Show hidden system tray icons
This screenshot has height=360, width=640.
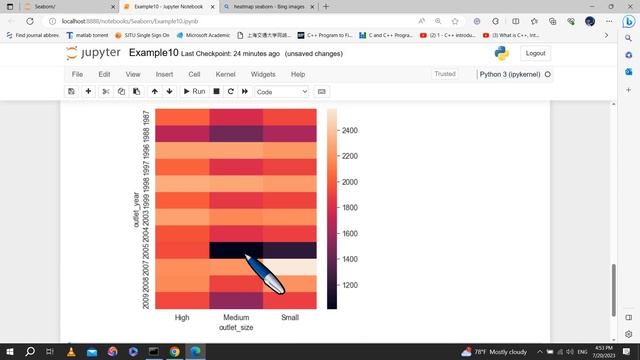(x=540, y=352)
